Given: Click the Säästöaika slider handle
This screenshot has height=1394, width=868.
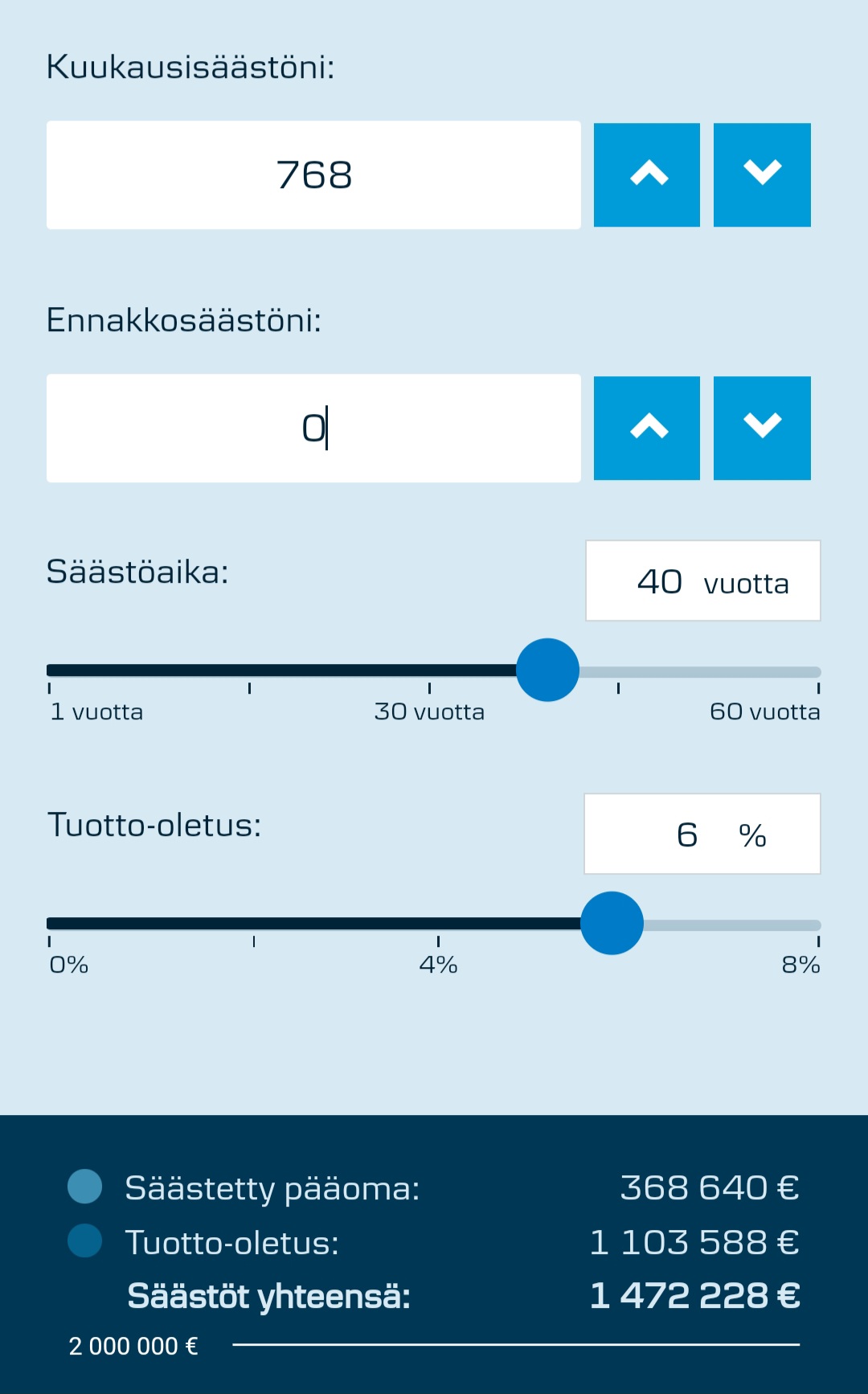Looking at the screenshot, I should tap(547, 670).
